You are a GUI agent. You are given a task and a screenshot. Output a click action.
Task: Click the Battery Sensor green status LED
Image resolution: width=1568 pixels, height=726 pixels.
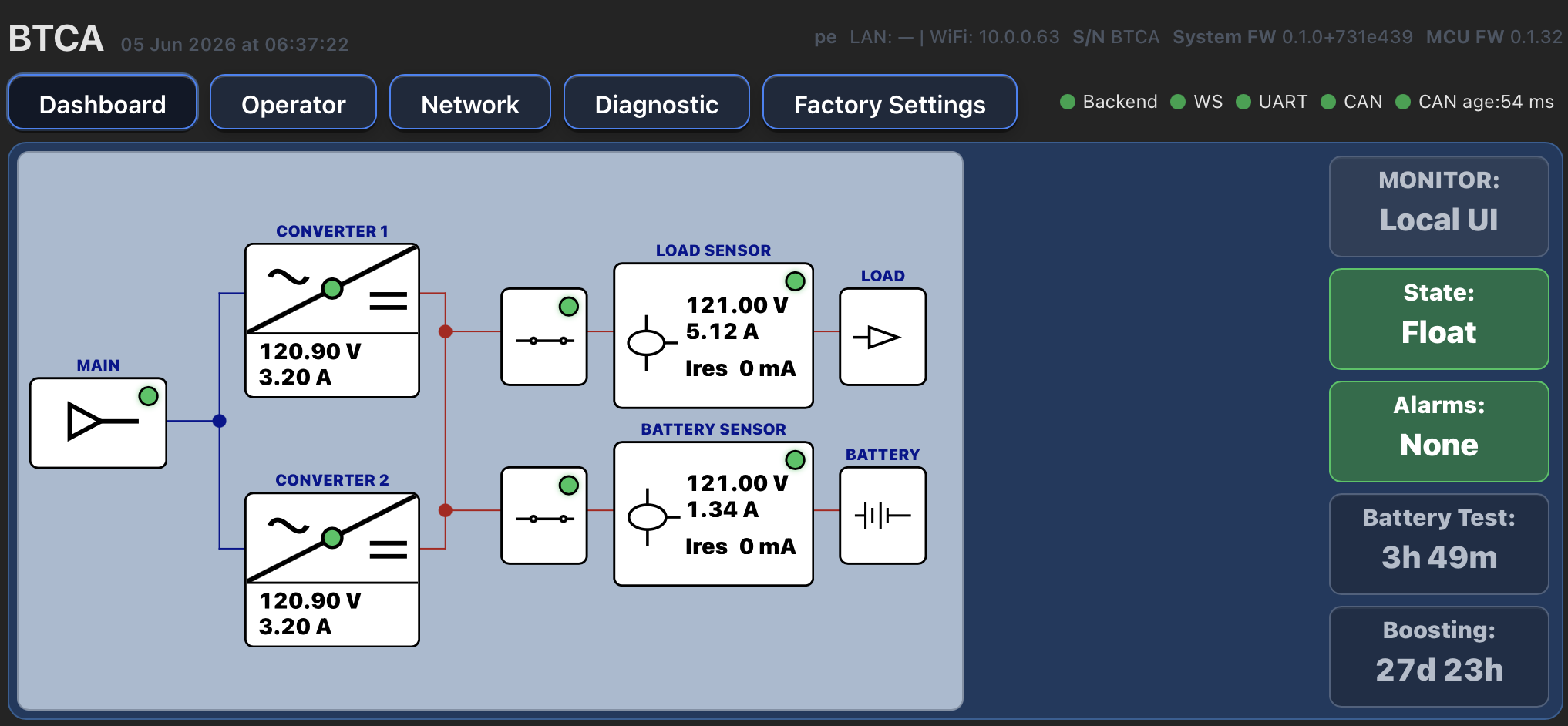pos(795,460)
